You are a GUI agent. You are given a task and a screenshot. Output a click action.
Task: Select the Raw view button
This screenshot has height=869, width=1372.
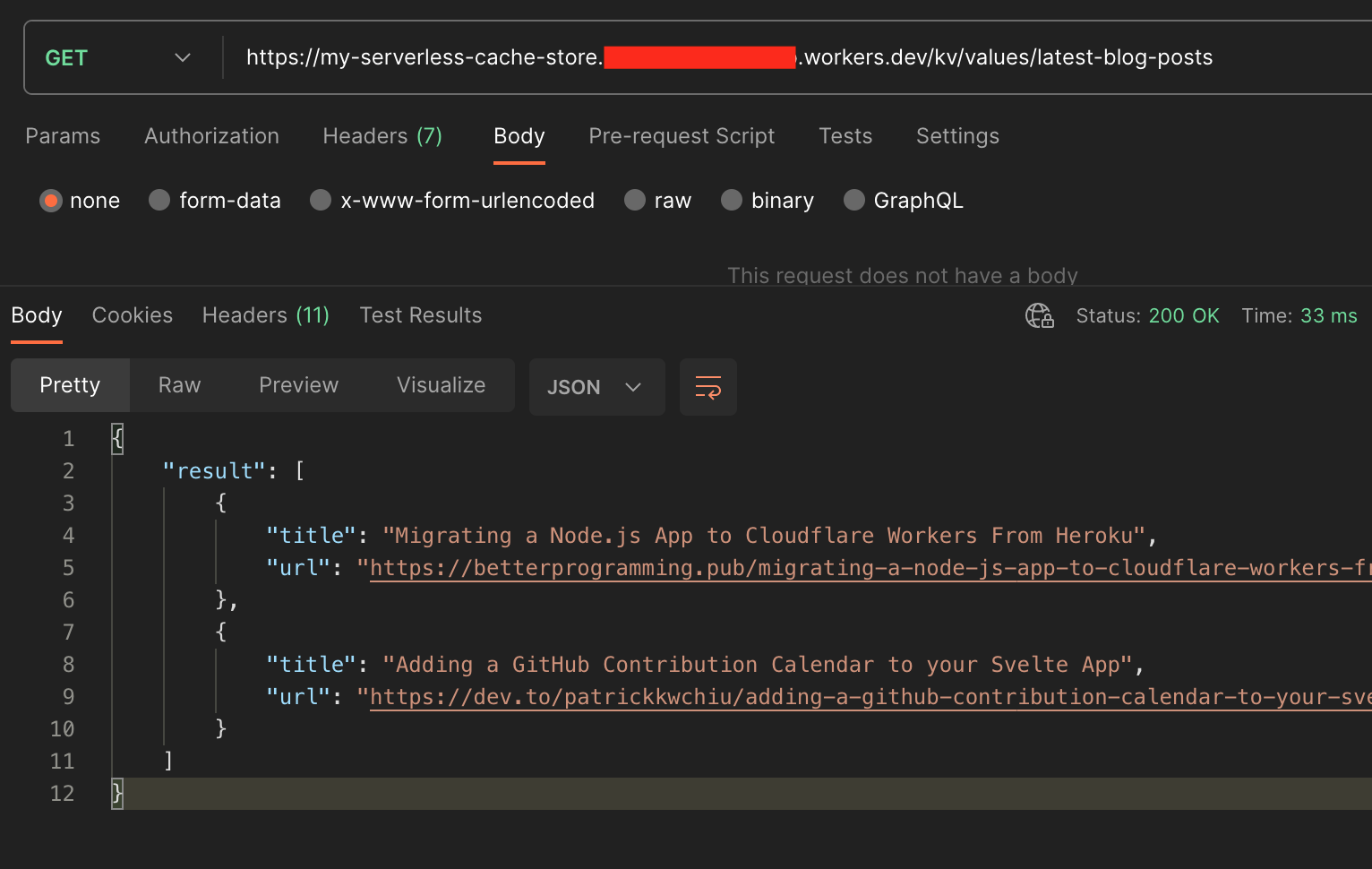[179, 385]
